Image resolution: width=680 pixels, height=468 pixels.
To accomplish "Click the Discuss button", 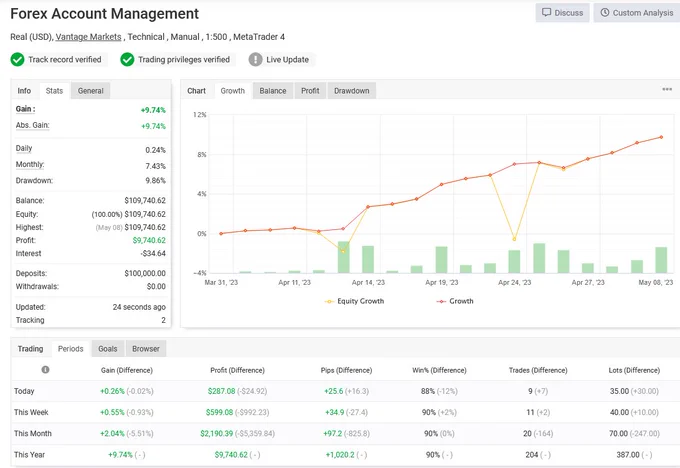I will [562, 13].
